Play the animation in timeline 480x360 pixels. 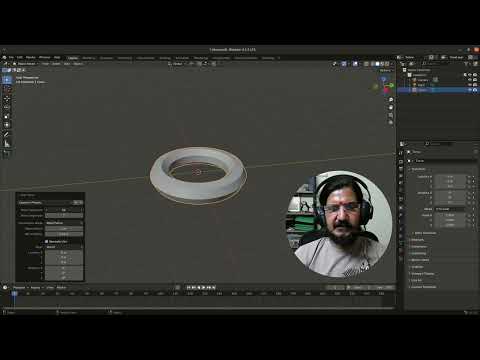[204, 287]
